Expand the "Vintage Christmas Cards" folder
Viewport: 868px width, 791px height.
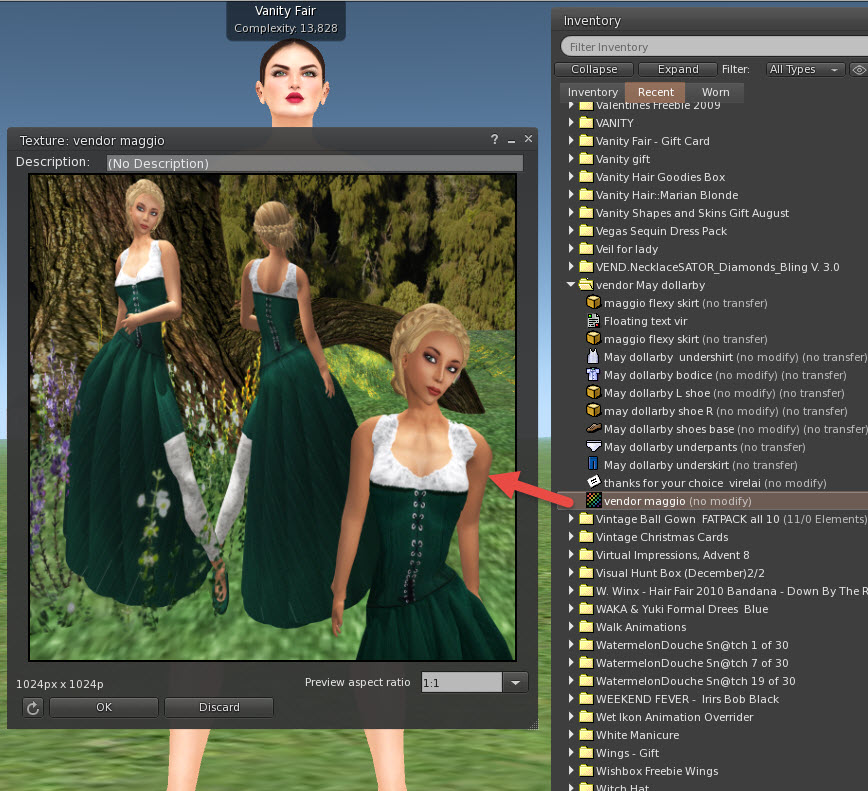tap(571, 537)
